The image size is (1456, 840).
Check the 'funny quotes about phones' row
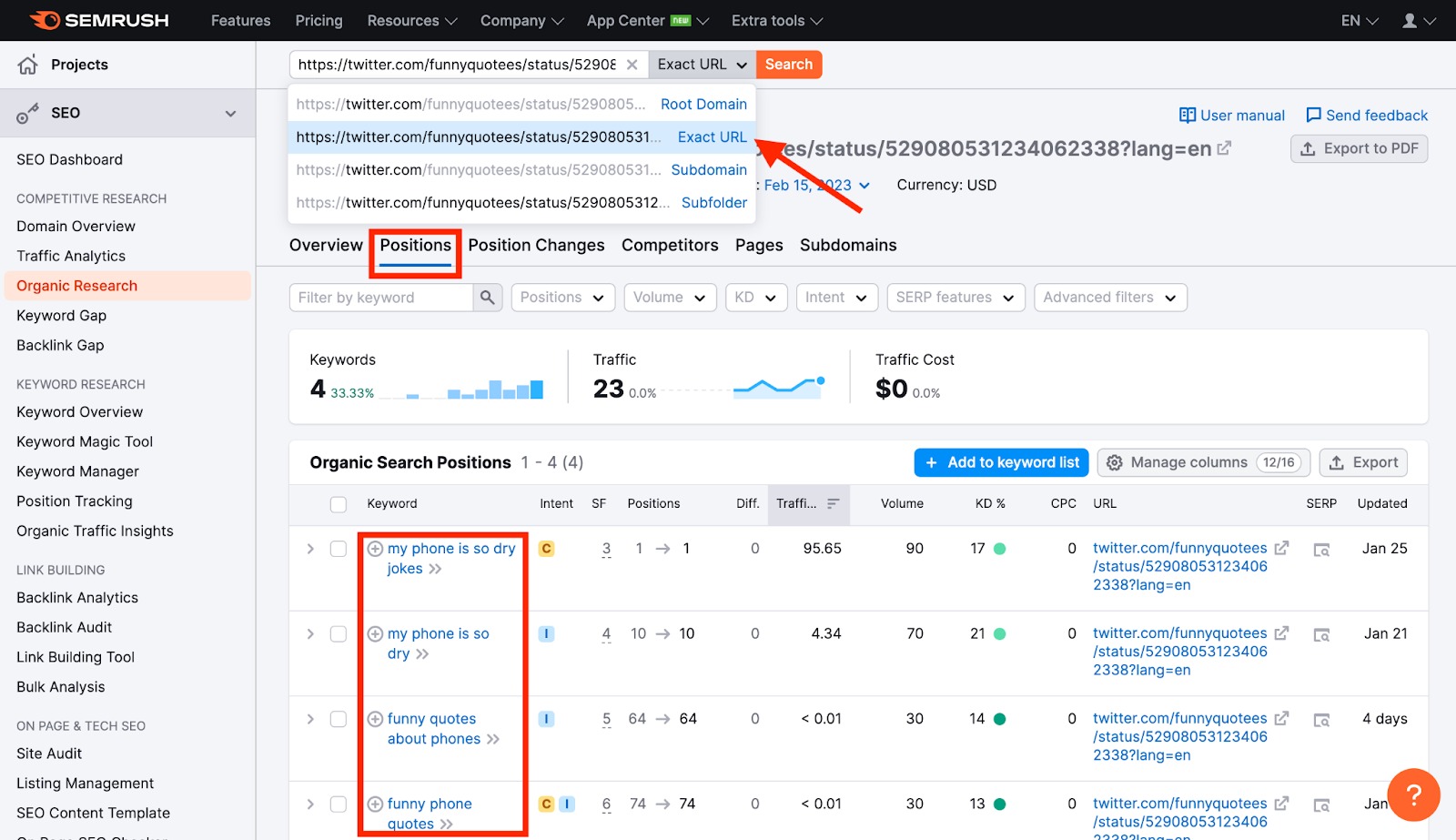coord(339,719)
